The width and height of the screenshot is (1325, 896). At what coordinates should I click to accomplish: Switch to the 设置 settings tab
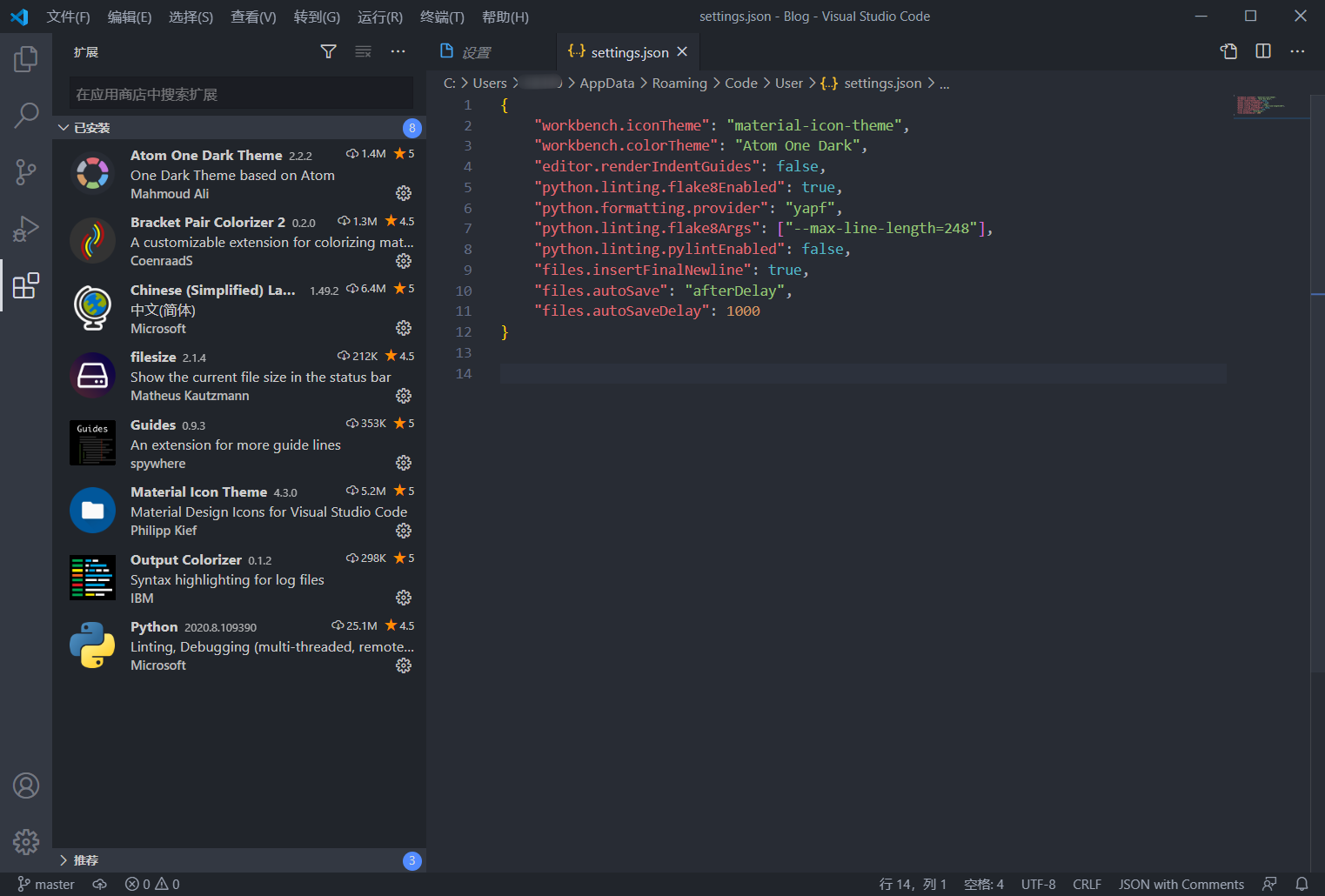491,52
